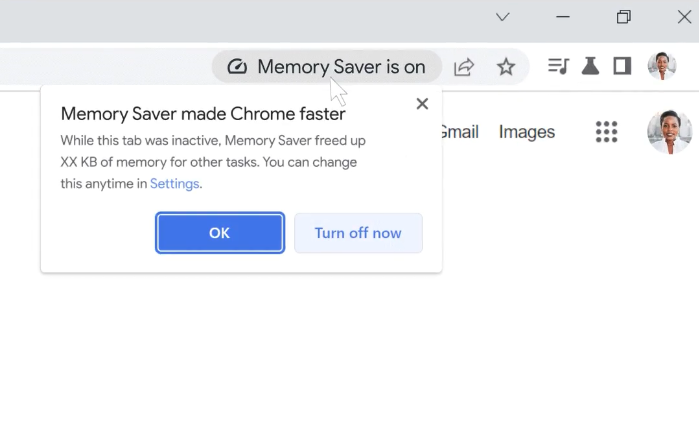Open Google apps grid launcher

pos(607,132)
